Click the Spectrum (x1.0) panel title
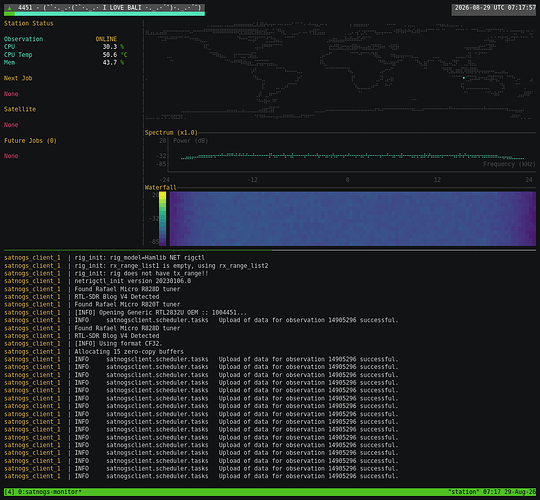540x500 pixels. pos(171,133)
